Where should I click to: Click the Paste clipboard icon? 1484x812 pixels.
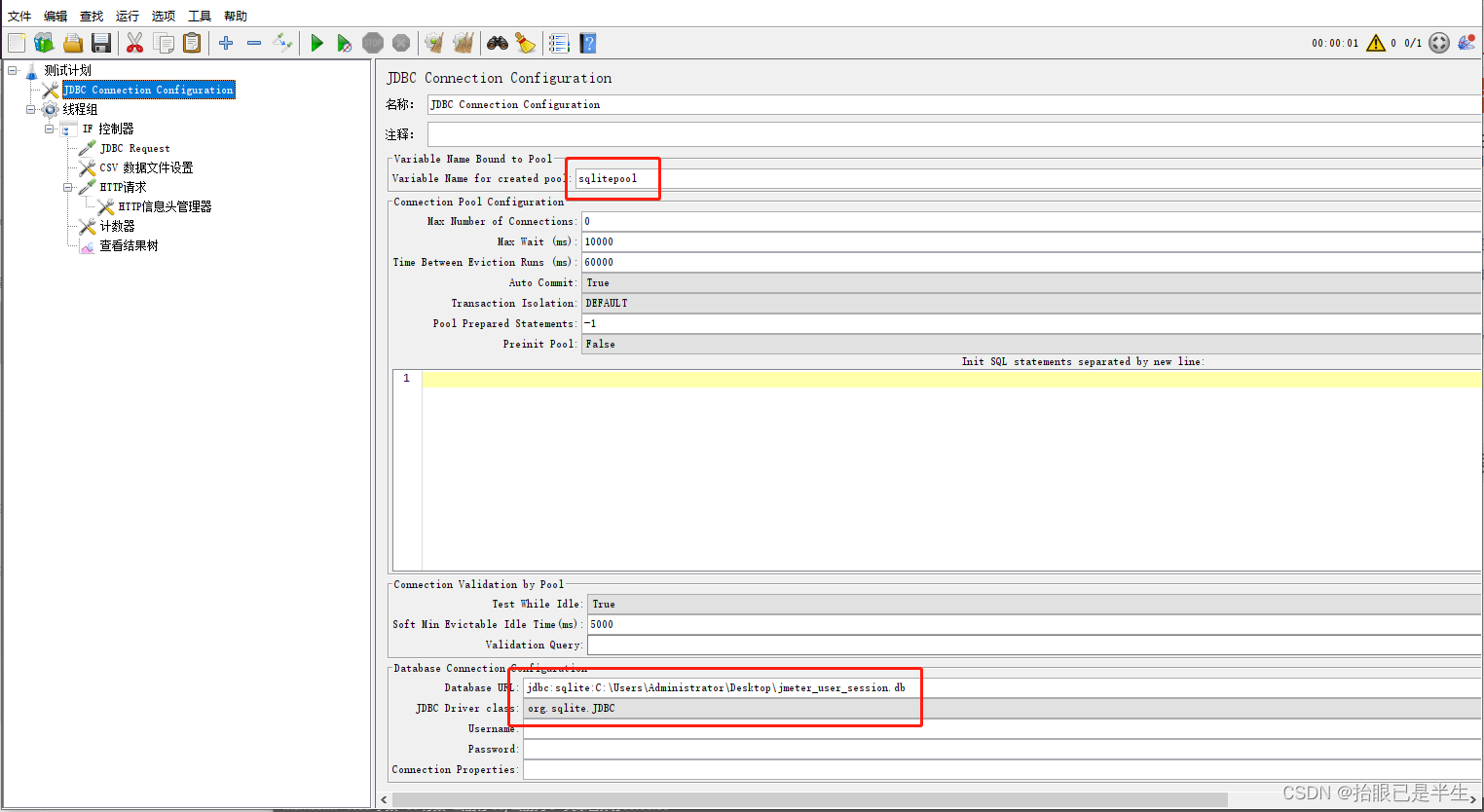192,43
